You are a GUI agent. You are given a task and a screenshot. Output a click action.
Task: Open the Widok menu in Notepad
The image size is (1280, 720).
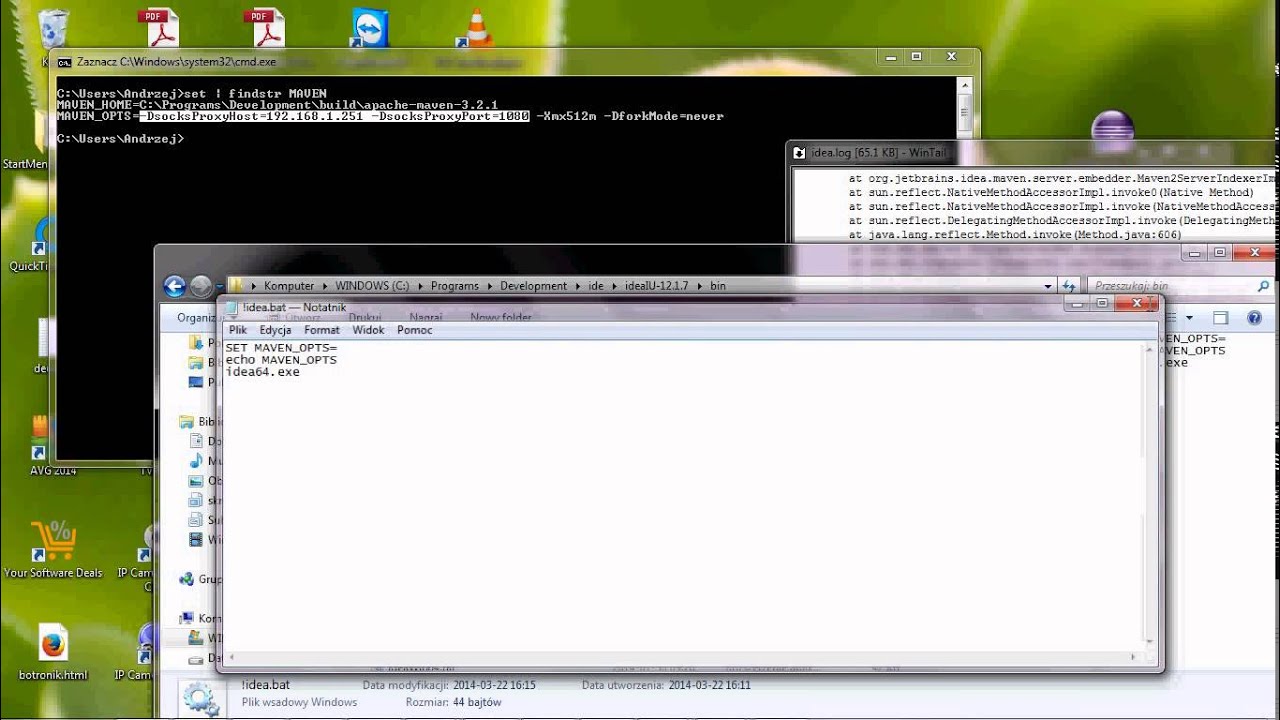[368, 330]
